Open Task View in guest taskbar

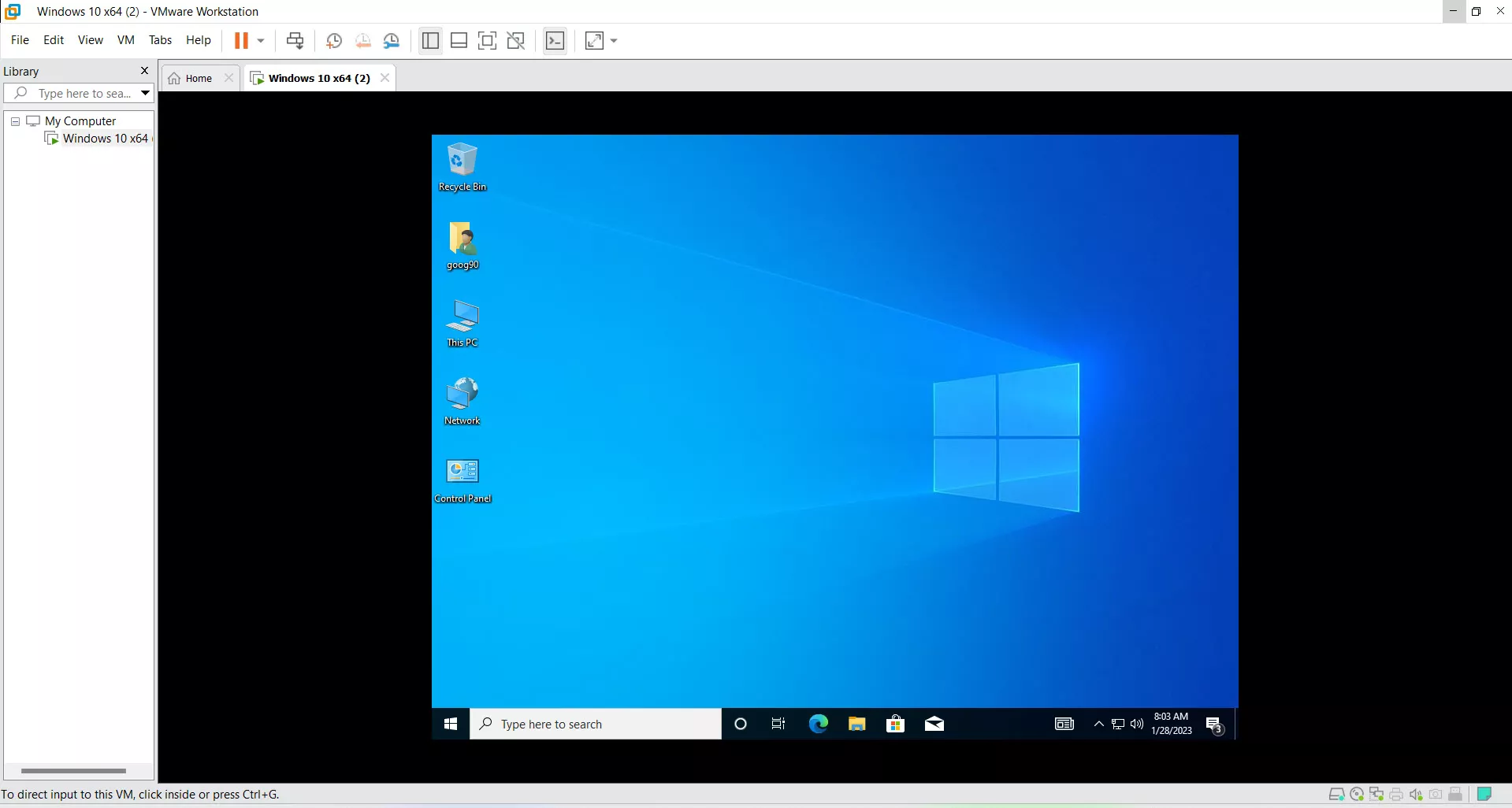[778, 724]
